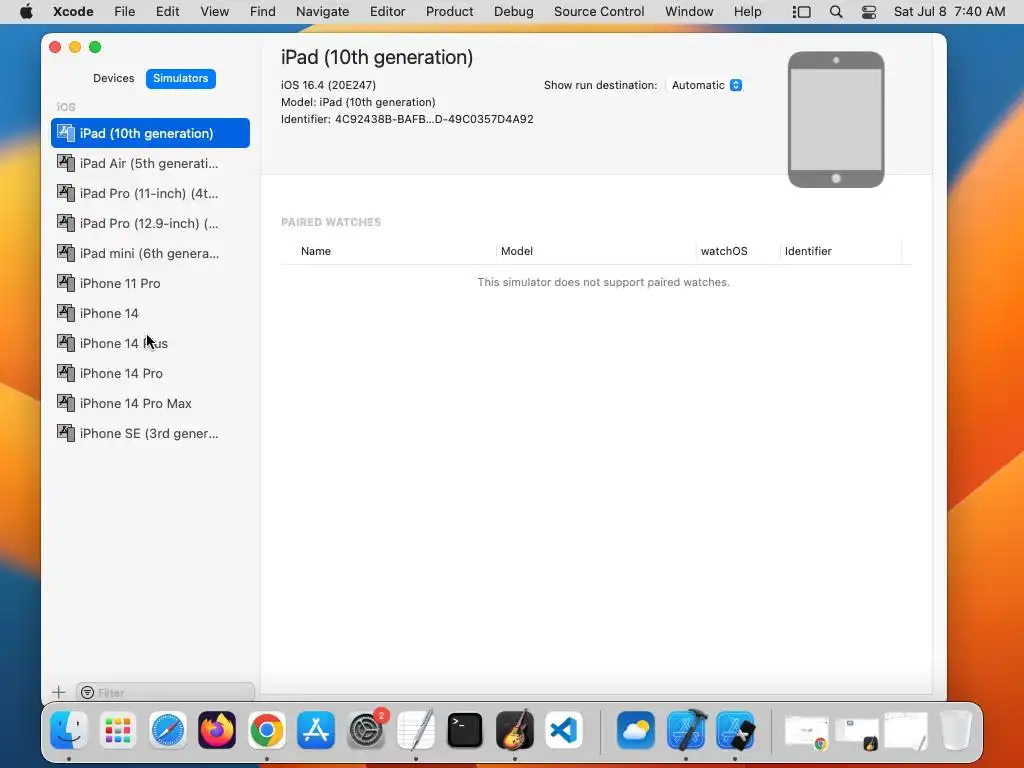Click the simulator icon beside iPad Air

[x=66, y=163]
